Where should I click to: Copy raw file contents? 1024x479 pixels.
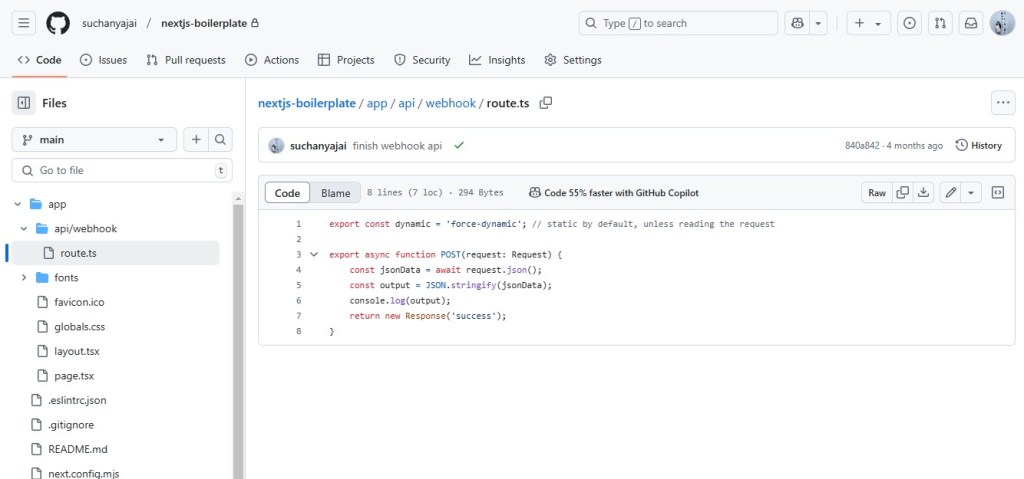[903, 193]
